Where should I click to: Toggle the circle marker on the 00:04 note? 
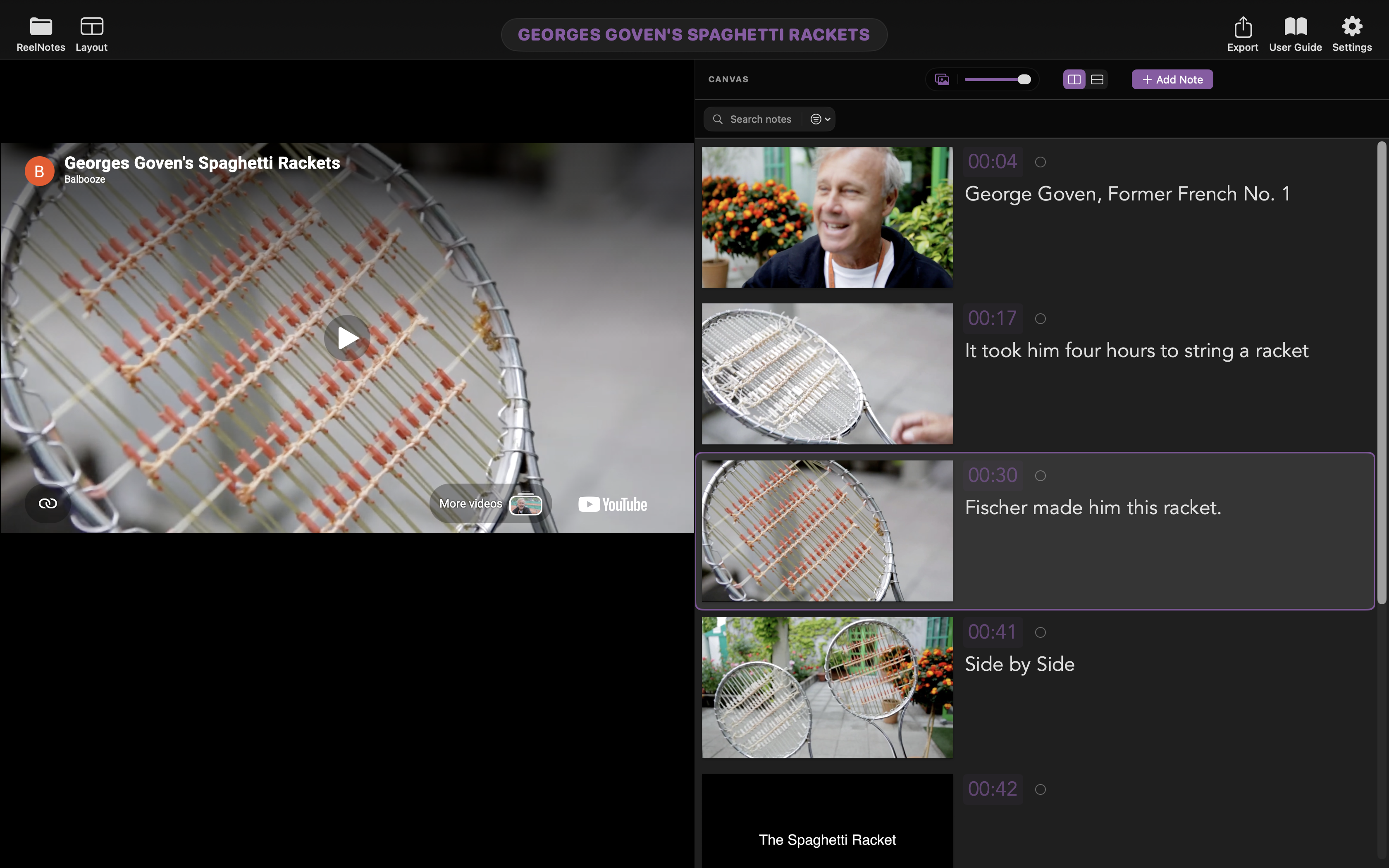click(x=1041, y=162)
